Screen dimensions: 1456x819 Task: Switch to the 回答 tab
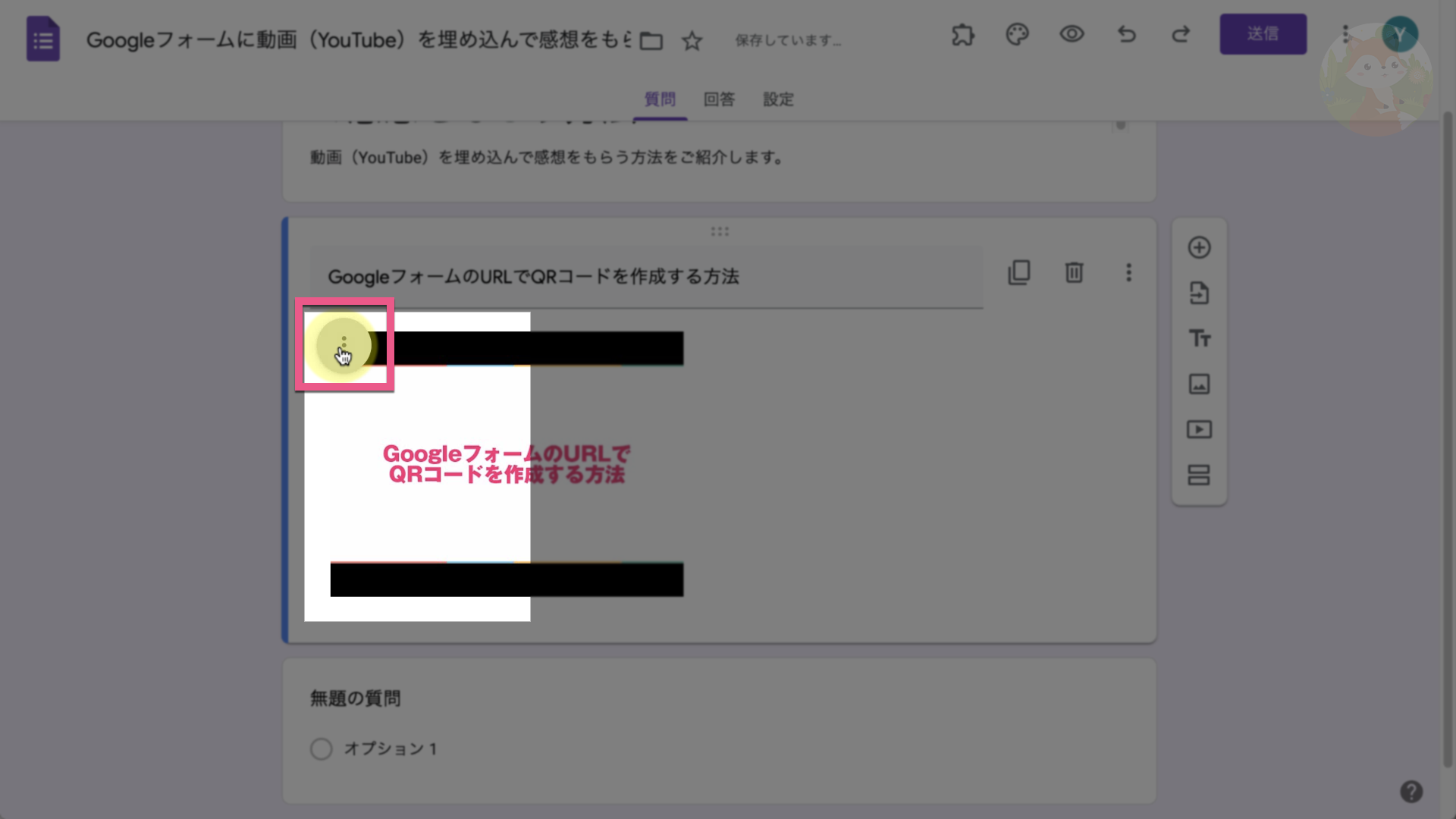pos(718,98)
